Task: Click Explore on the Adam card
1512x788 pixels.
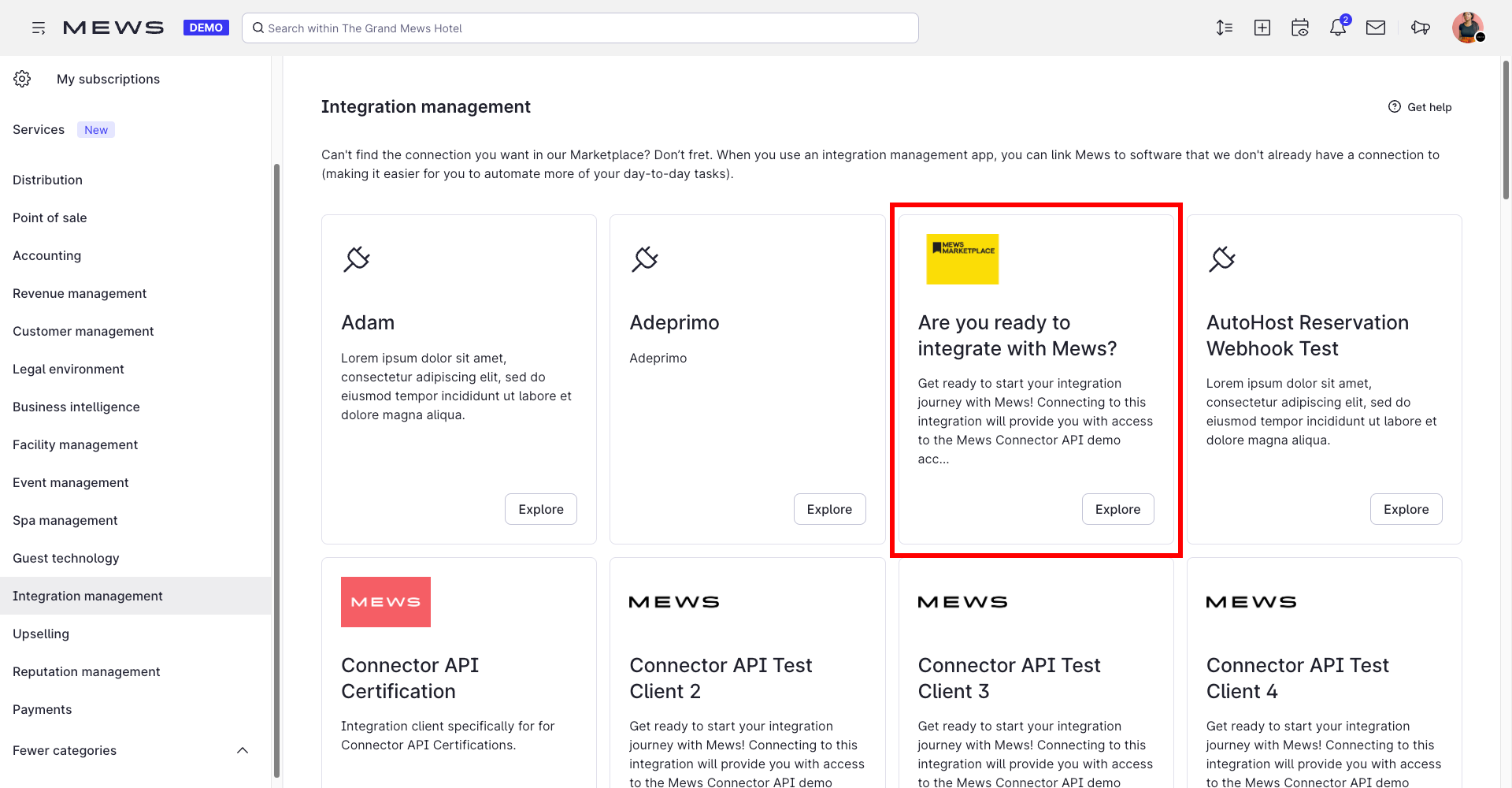Action: point(540,509)
